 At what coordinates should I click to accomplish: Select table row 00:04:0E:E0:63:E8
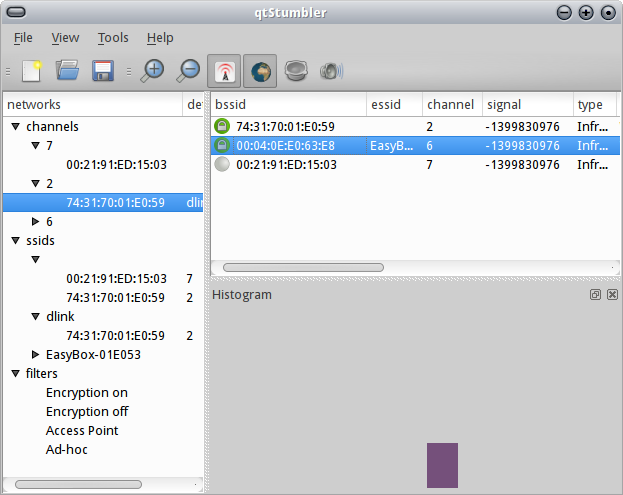(415, 145)
